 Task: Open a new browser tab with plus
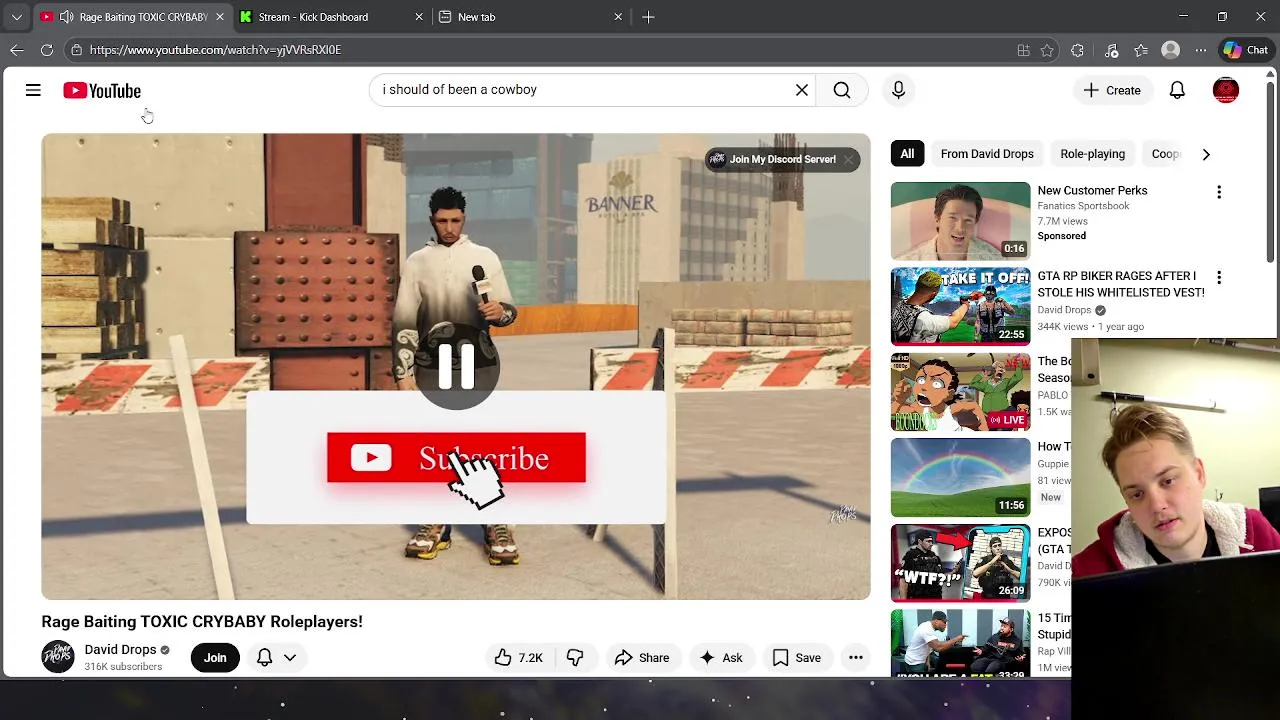pos(648,17)
